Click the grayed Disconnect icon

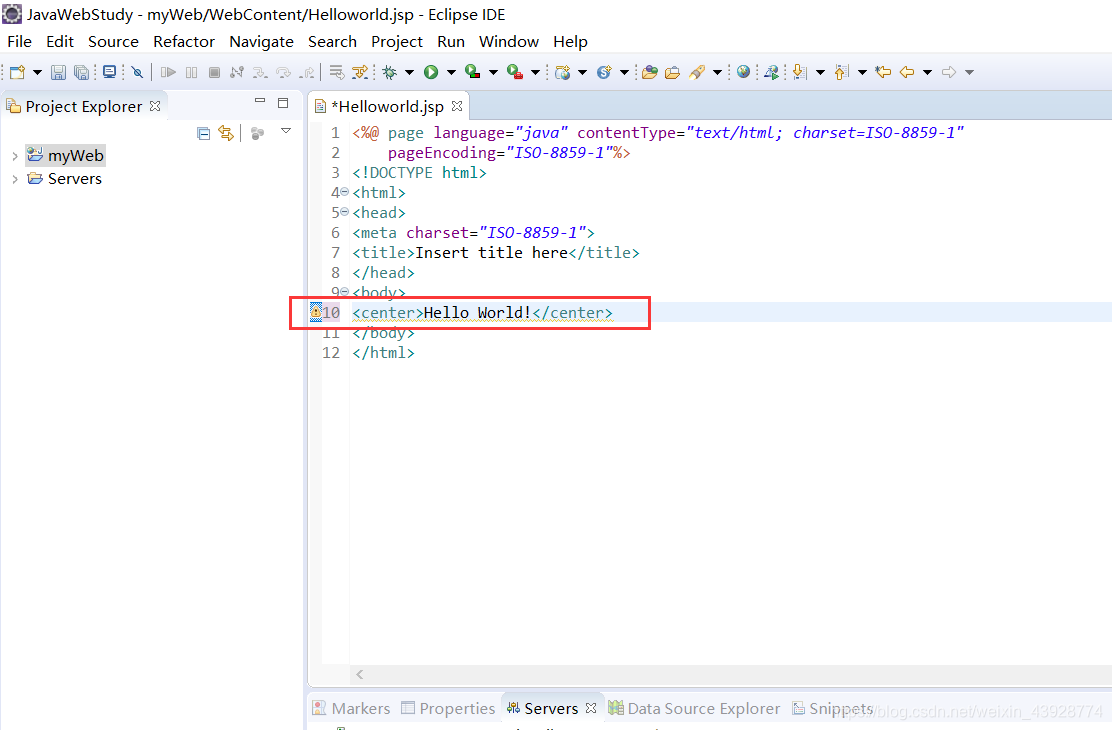click(237, 72)
